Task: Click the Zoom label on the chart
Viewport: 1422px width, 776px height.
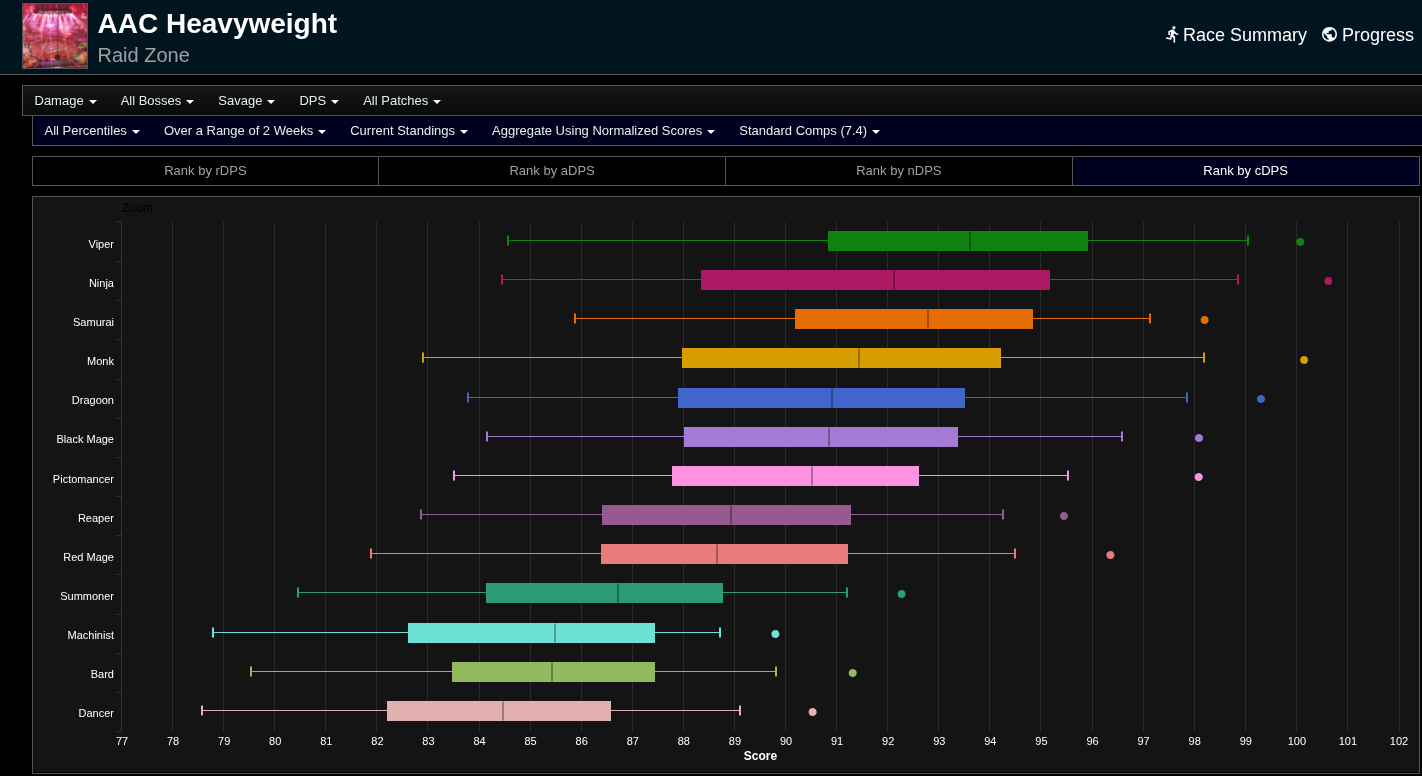Action: tap(137, 208)
